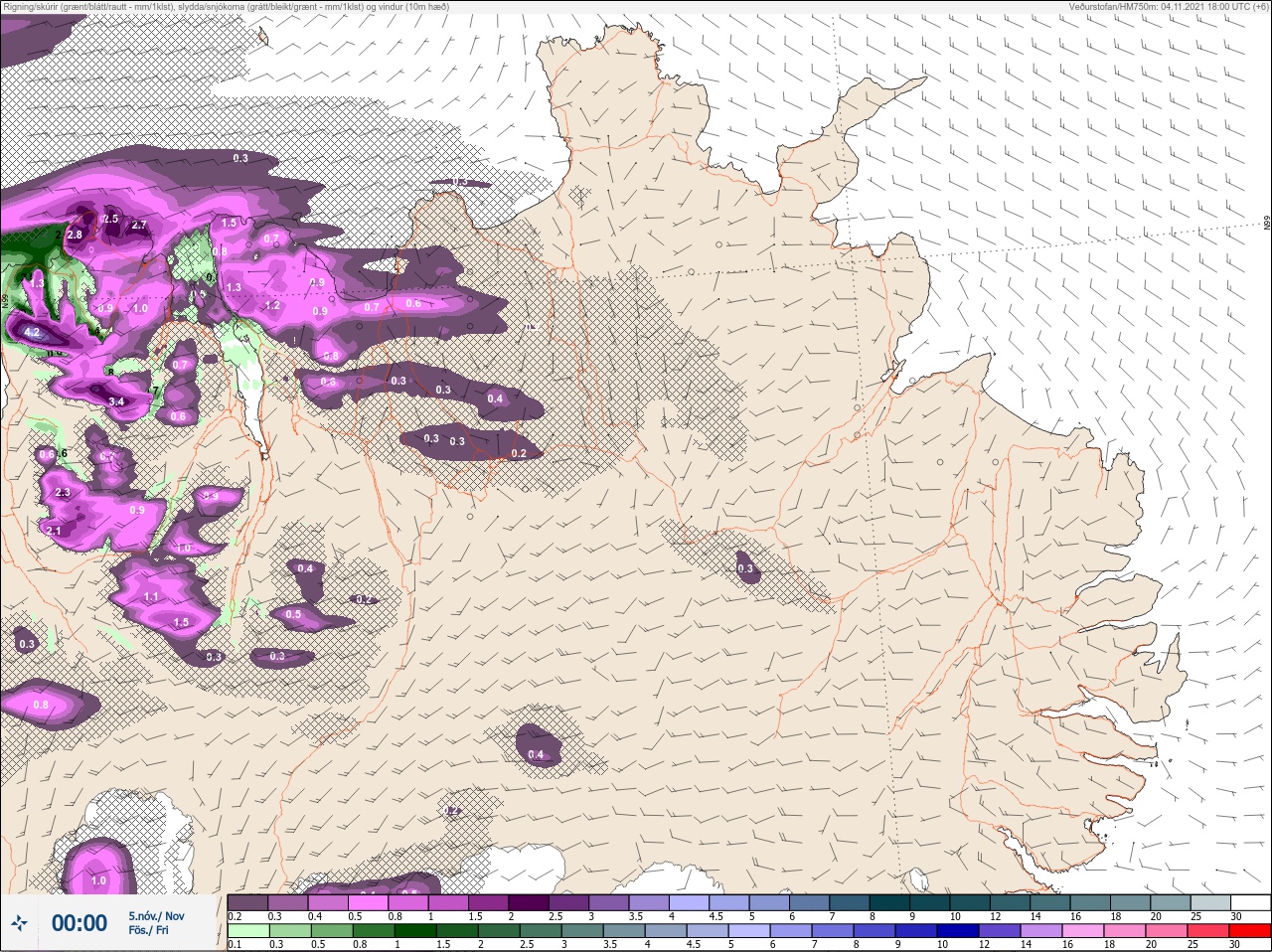Click the N99 label at the right map edge

coord(1267,225)
